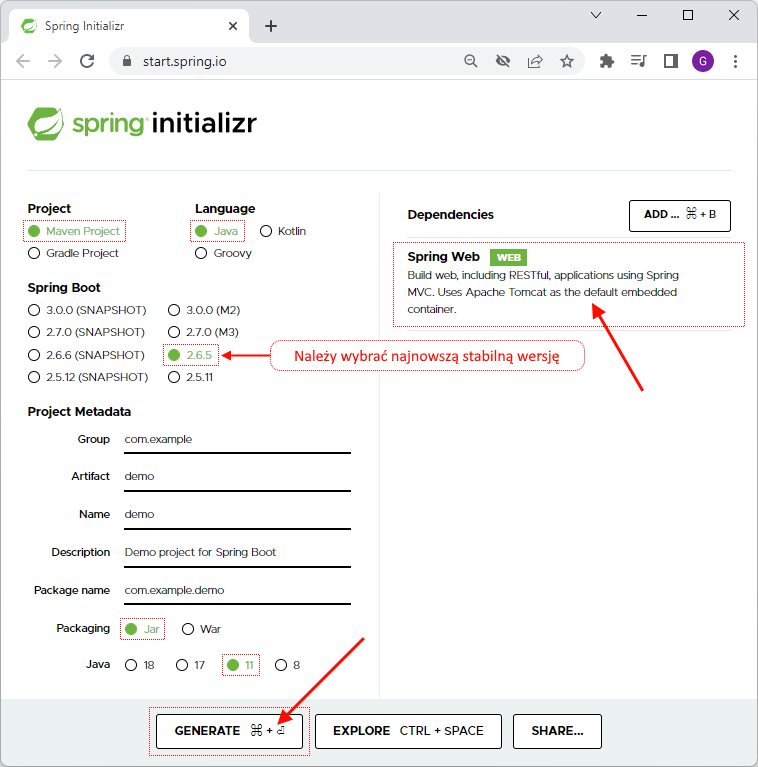The image size is (758, 767).
Task: Select Java version 17
Action: tap(190, 665)
